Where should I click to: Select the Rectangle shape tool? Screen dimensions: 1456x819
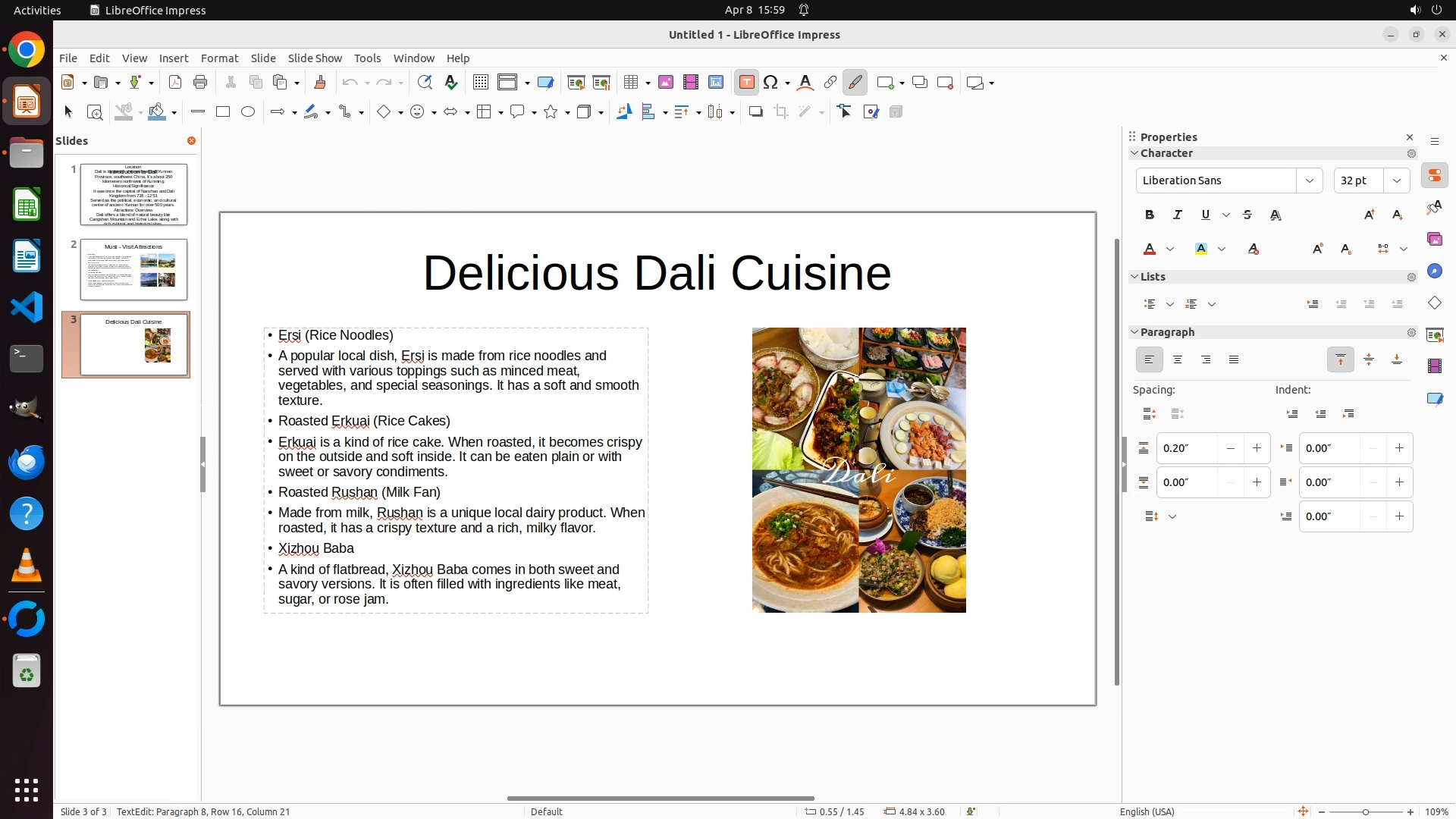pyautogui.click(x=223, y=112)
